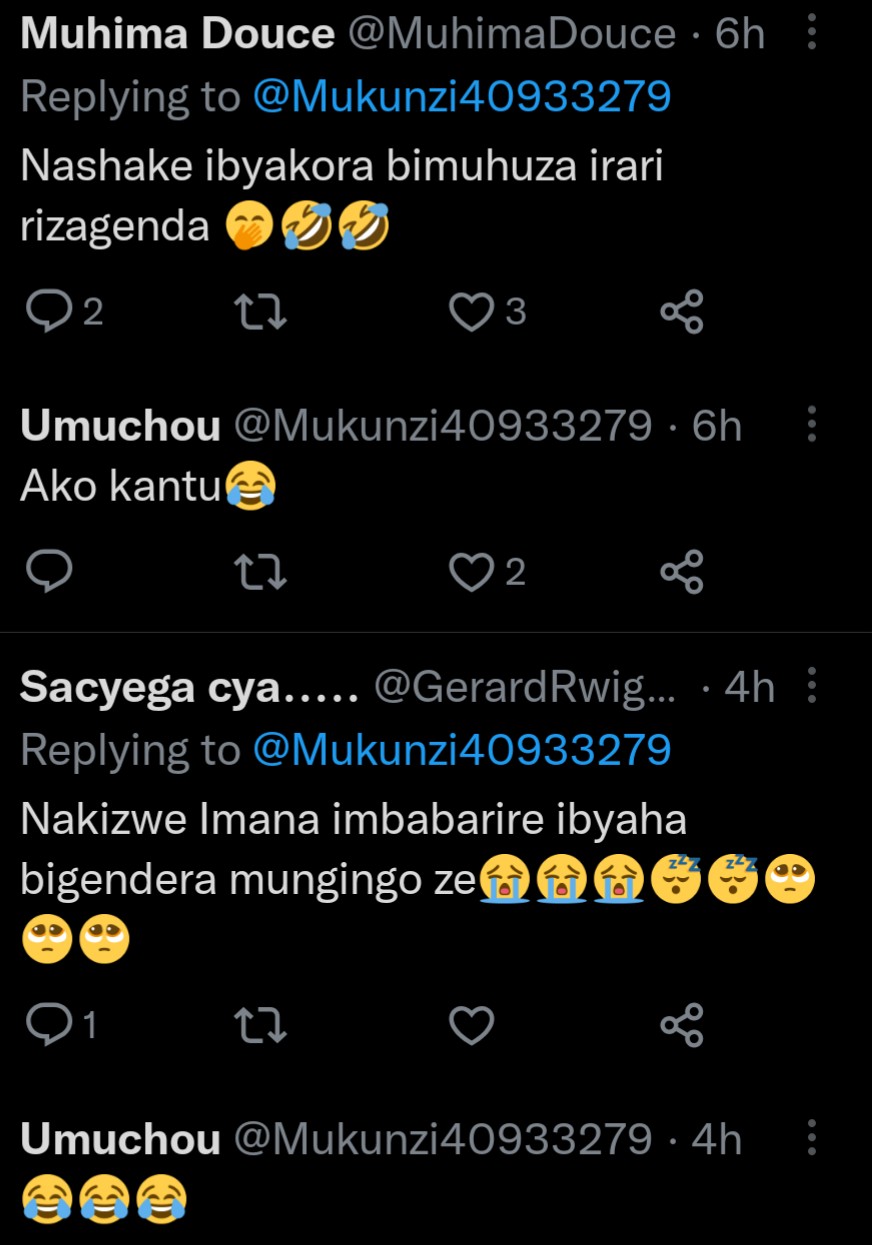Retweet the 'Ako kantu' tweet
This screenshot has width=872, height=1245.
point(259,572)
